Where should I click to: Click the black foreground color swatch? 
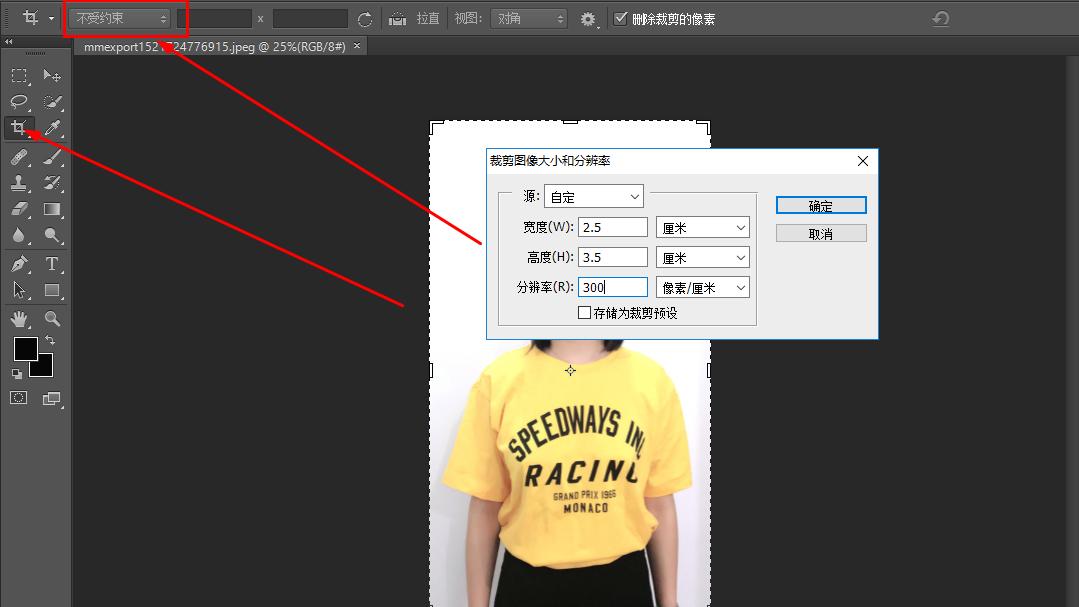[x=24, y=350]
